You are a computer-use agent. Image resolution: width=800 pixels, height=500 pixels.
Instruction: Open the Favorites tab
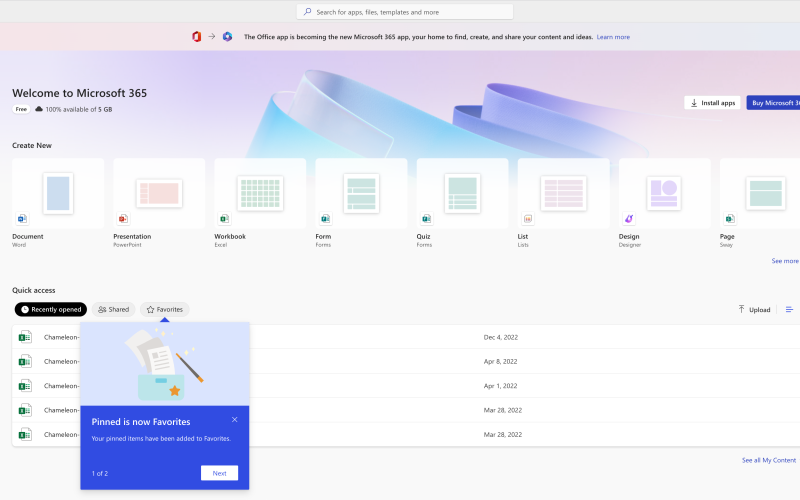(164, 310)
